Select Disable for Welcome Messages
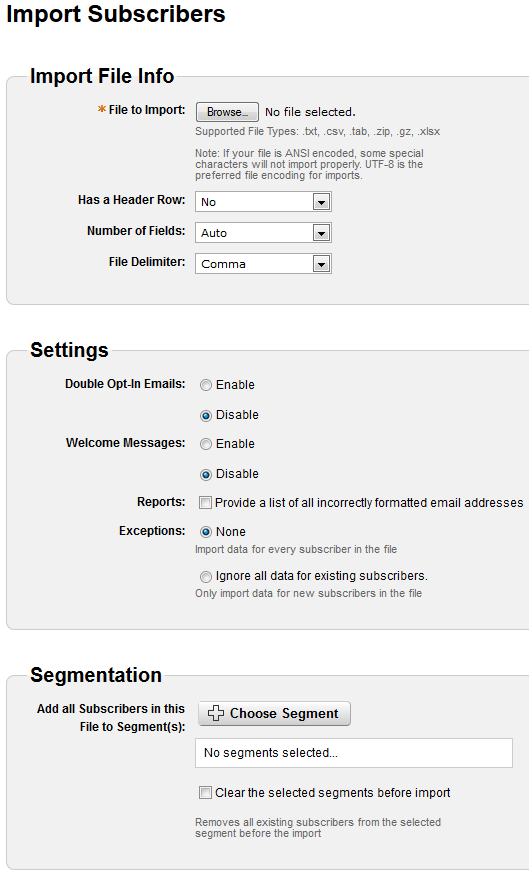This screenshot has height=876, width=529. pyautogui.click(x=206, y=475)
